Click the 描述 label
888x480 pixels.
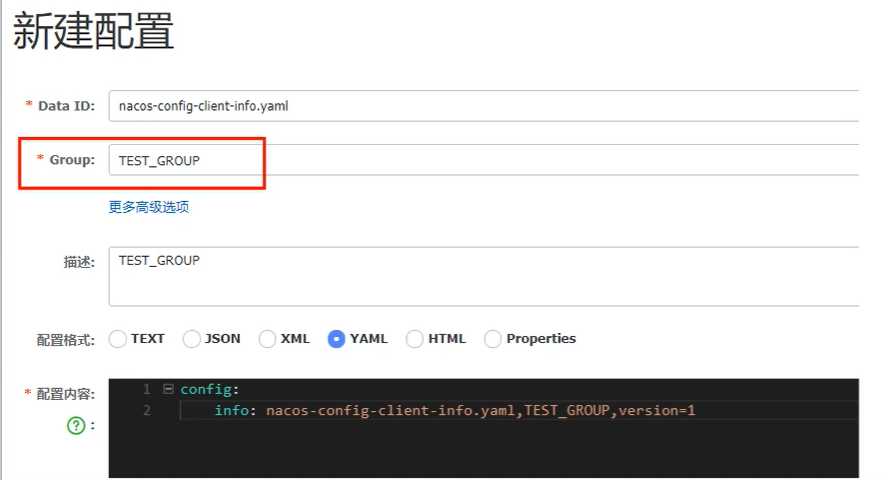click(x=79, y=262)
